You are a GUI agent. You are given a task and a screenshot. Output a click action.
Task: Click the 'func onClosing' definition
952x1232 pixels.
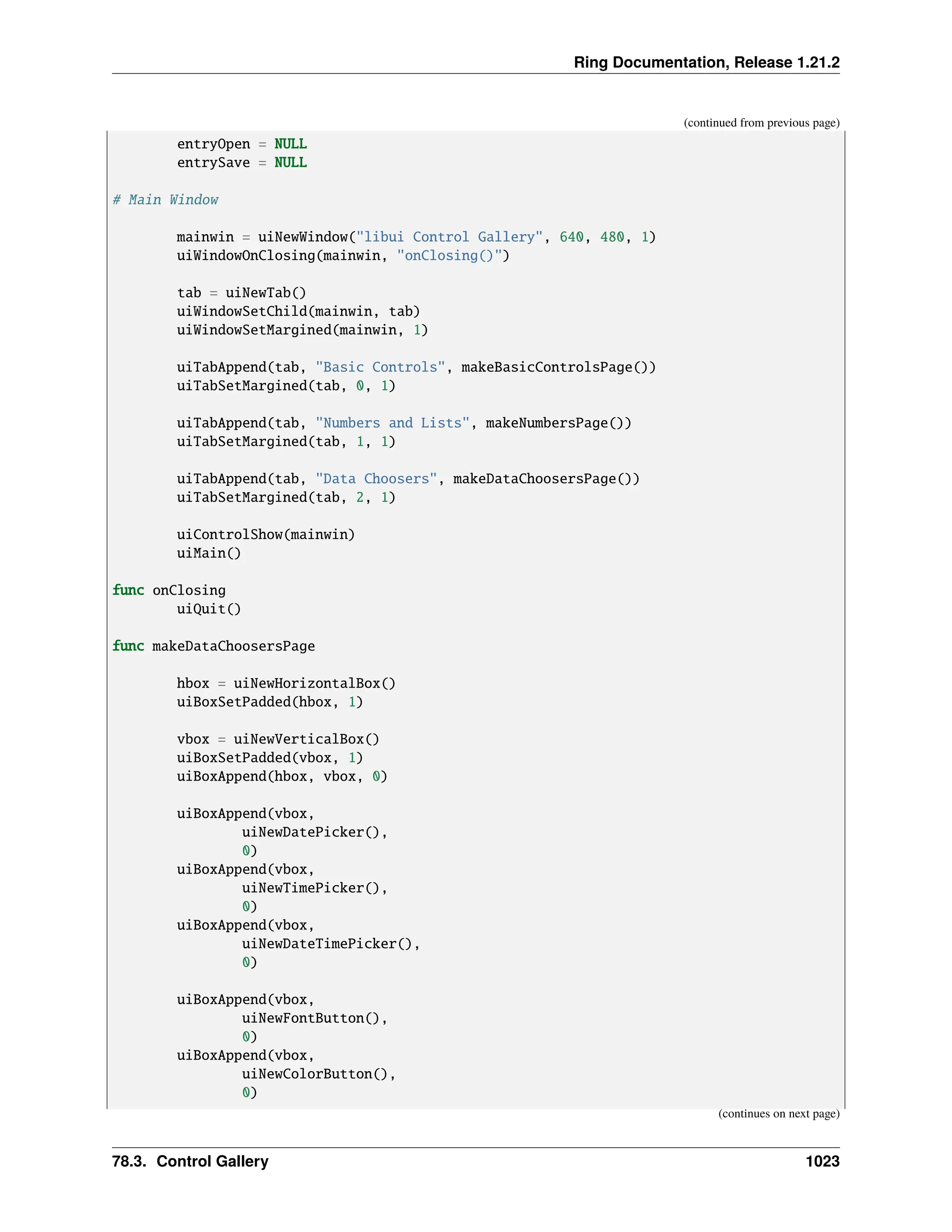point(169,590)
